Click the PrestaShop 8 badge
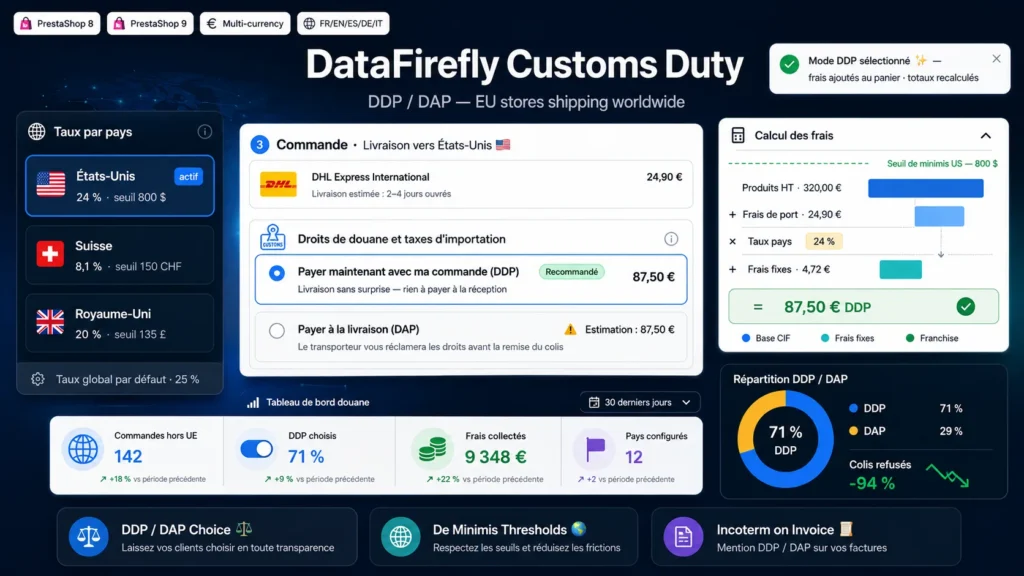The width and height of the screenshot is (1024, 576). (x=57, y=24)
